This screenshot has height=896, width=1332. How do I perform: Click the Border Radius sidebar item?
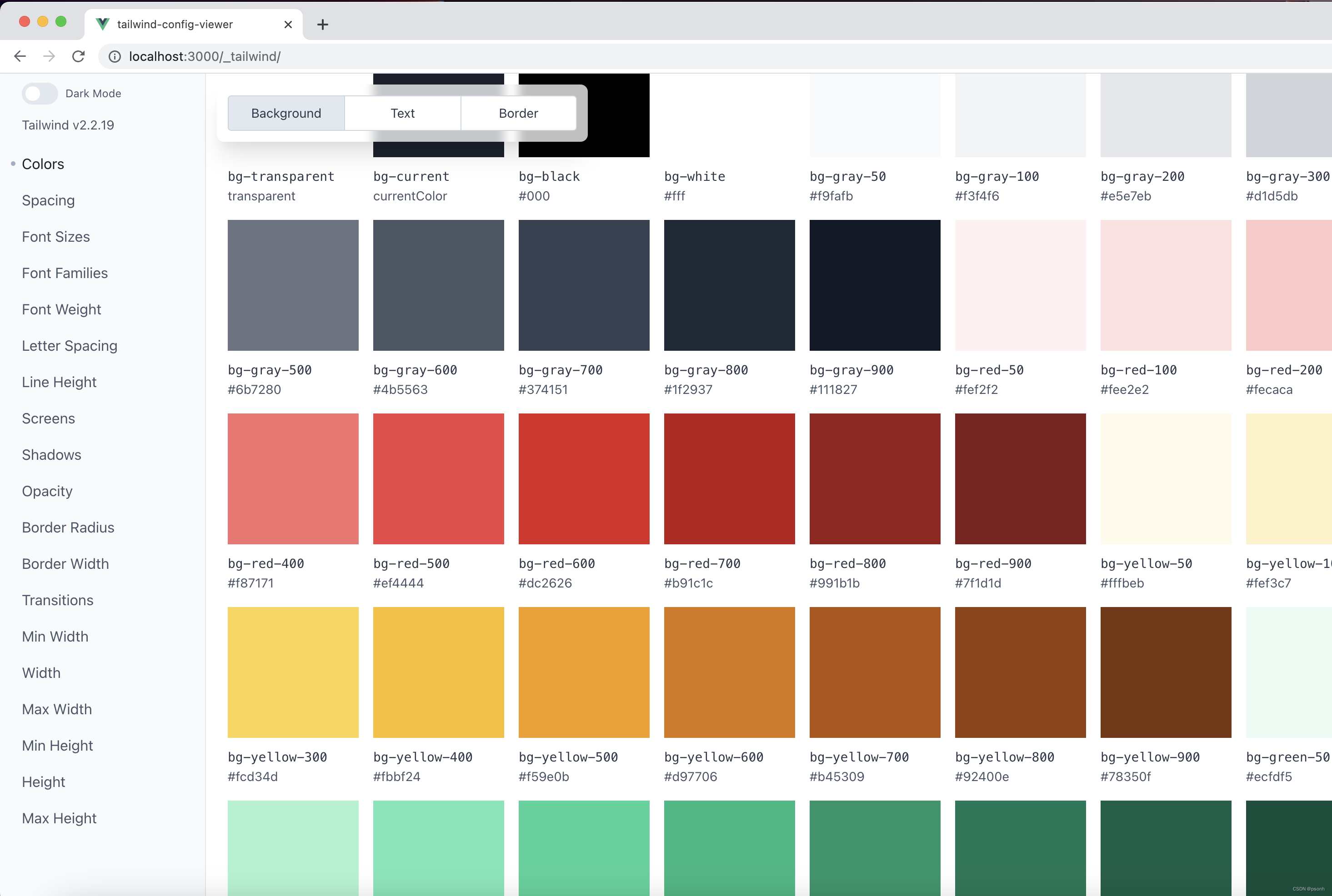68,527
